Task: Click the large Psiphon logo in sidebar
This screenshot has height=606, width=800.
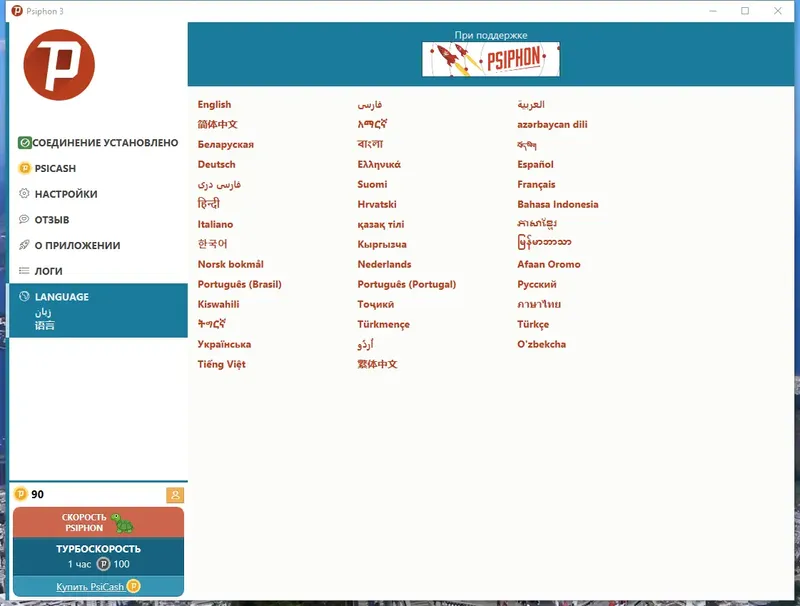Action: 59,65
